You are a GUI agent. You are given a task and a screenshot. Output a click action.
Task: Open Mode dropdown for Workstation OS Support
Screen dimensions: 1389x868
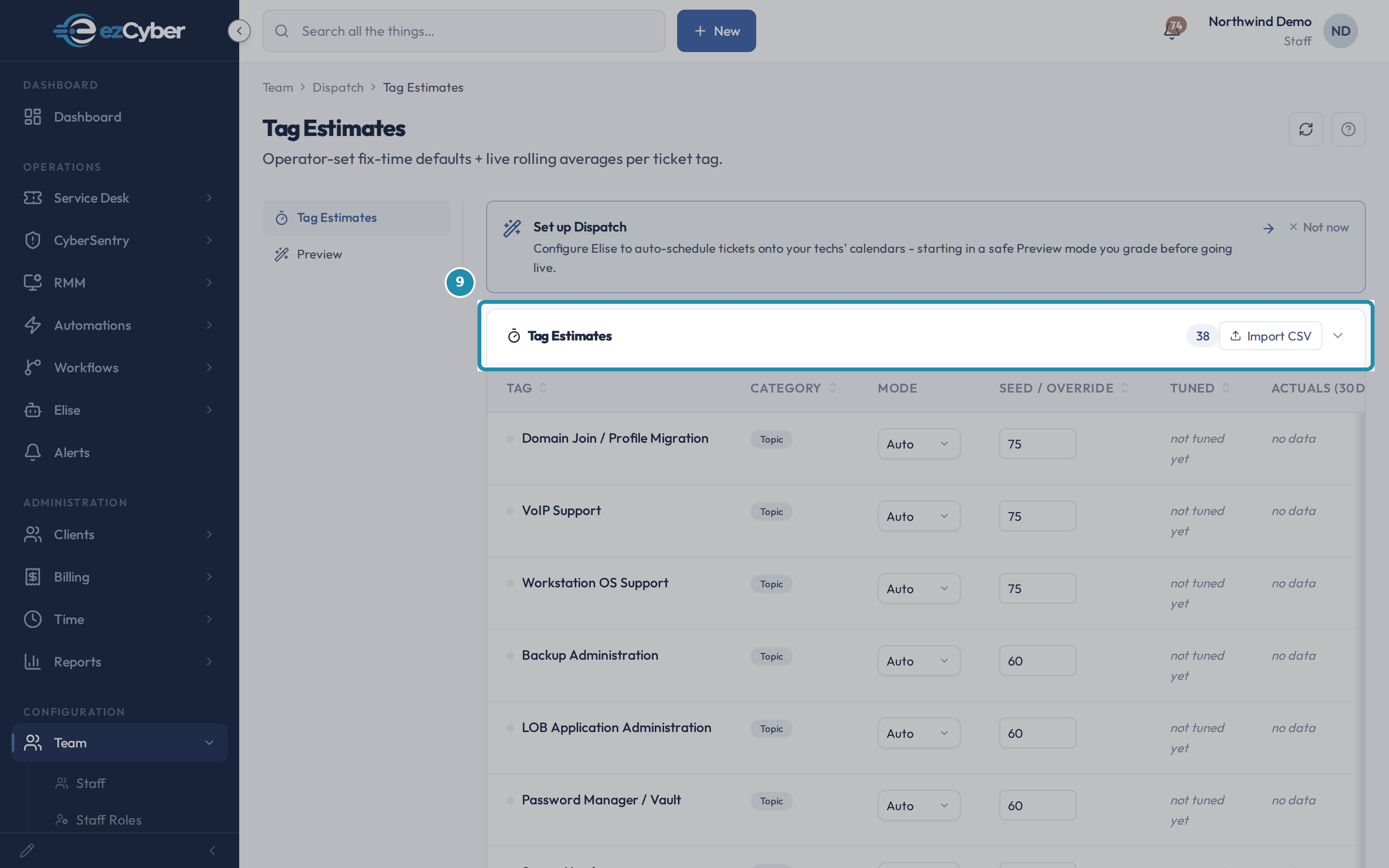918,588
